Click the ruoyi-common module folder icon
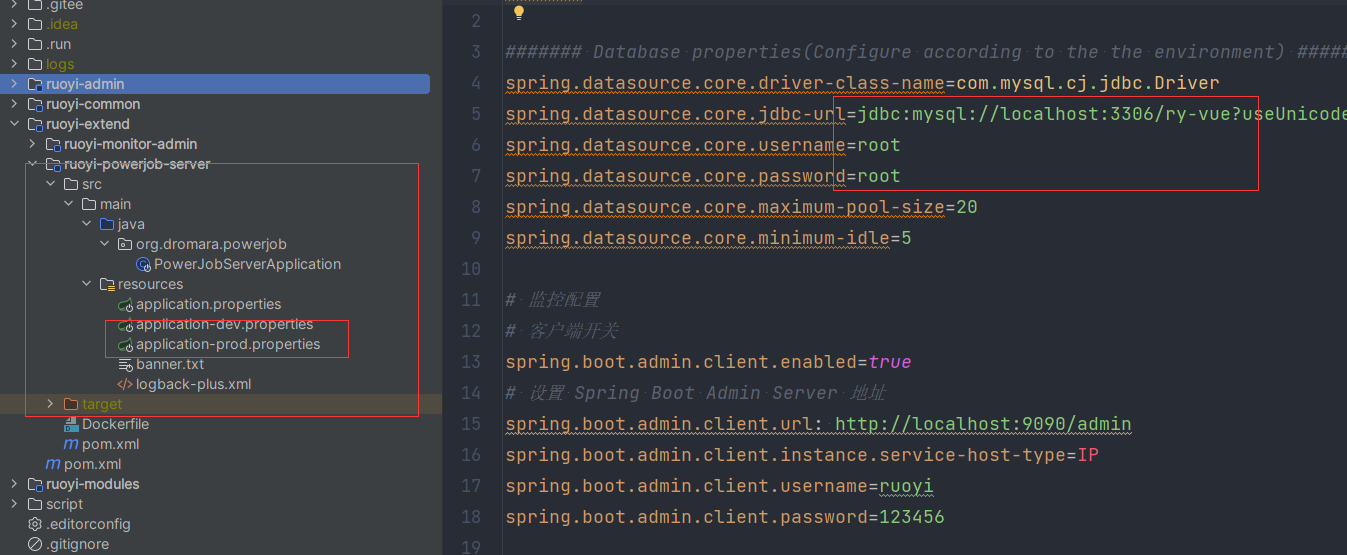 35,104
